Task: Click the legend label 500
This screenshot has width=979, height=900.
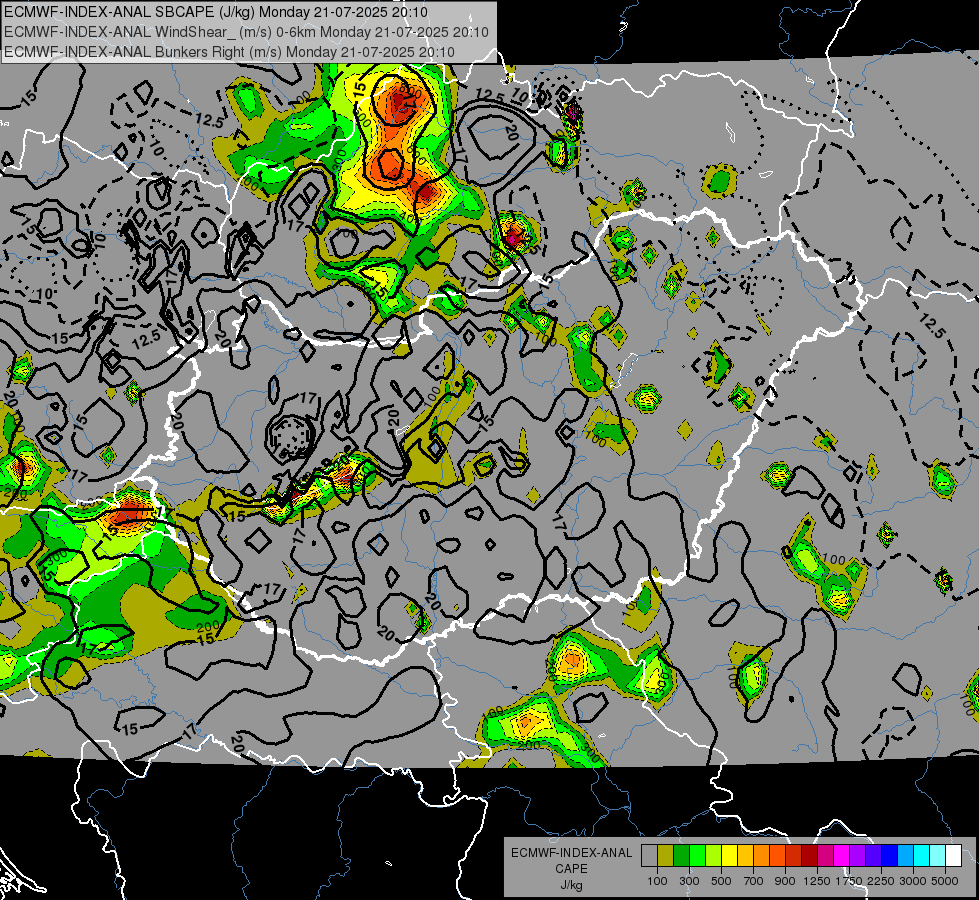Action: coord(721,881)
